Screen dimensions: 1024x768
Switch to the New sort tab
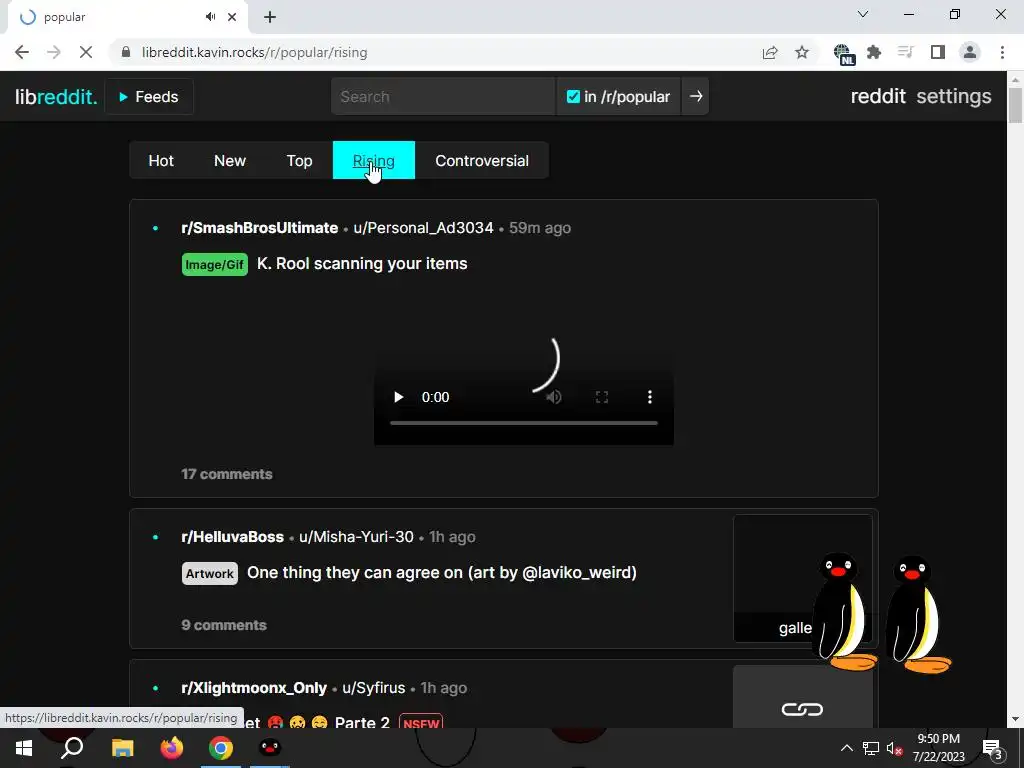(x=230, y=161)
